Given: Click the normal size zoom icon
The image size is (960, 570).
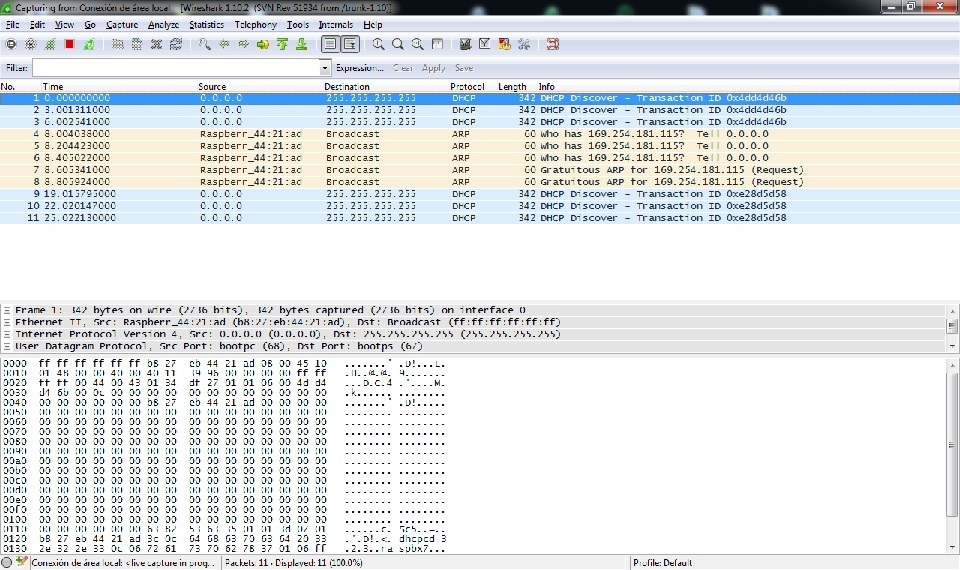Looking at the screenshot, I should coord(418,44).
